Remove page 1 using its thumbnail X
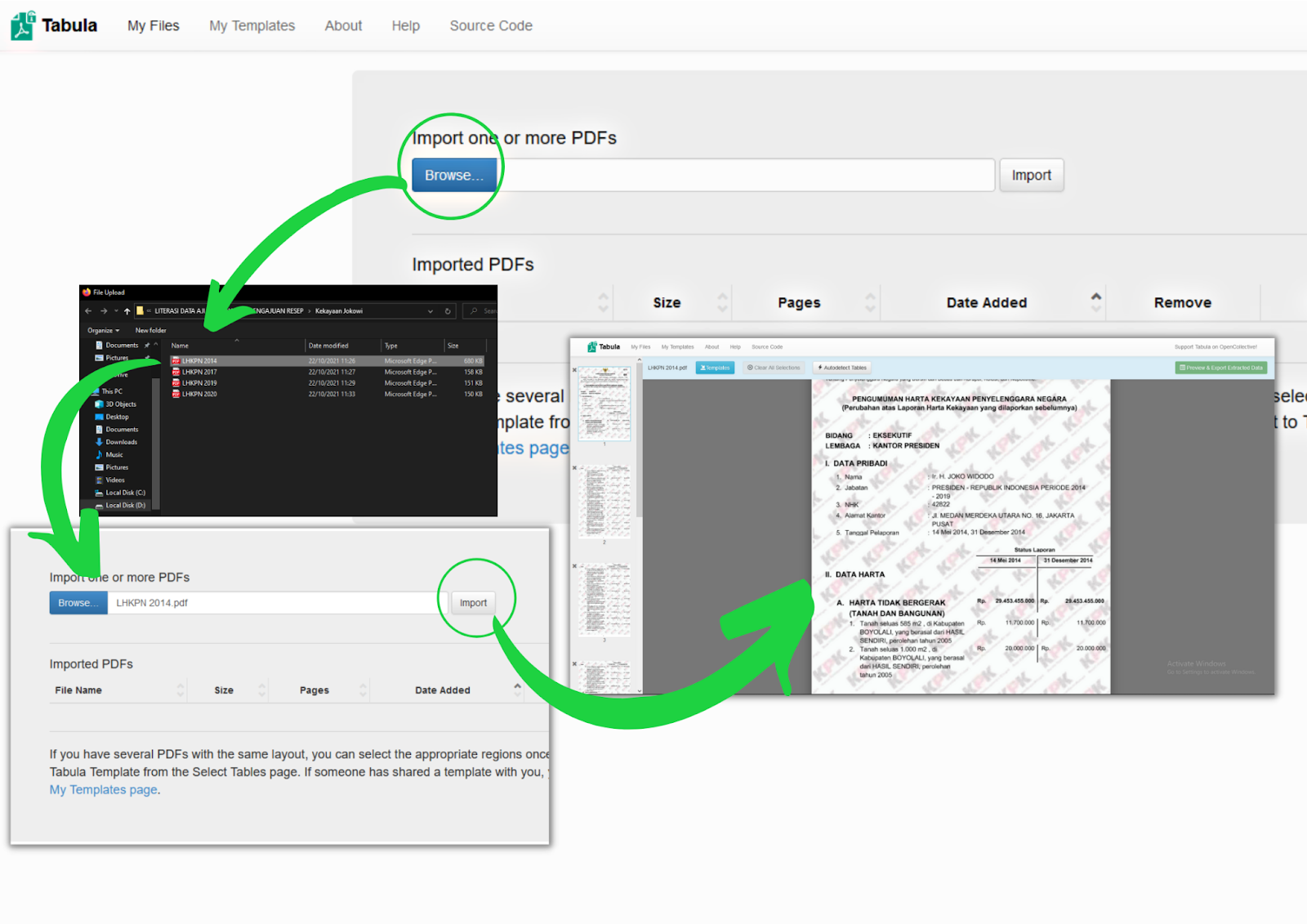1307x924 pixels. pyautogui.click(x=574, y=370)
